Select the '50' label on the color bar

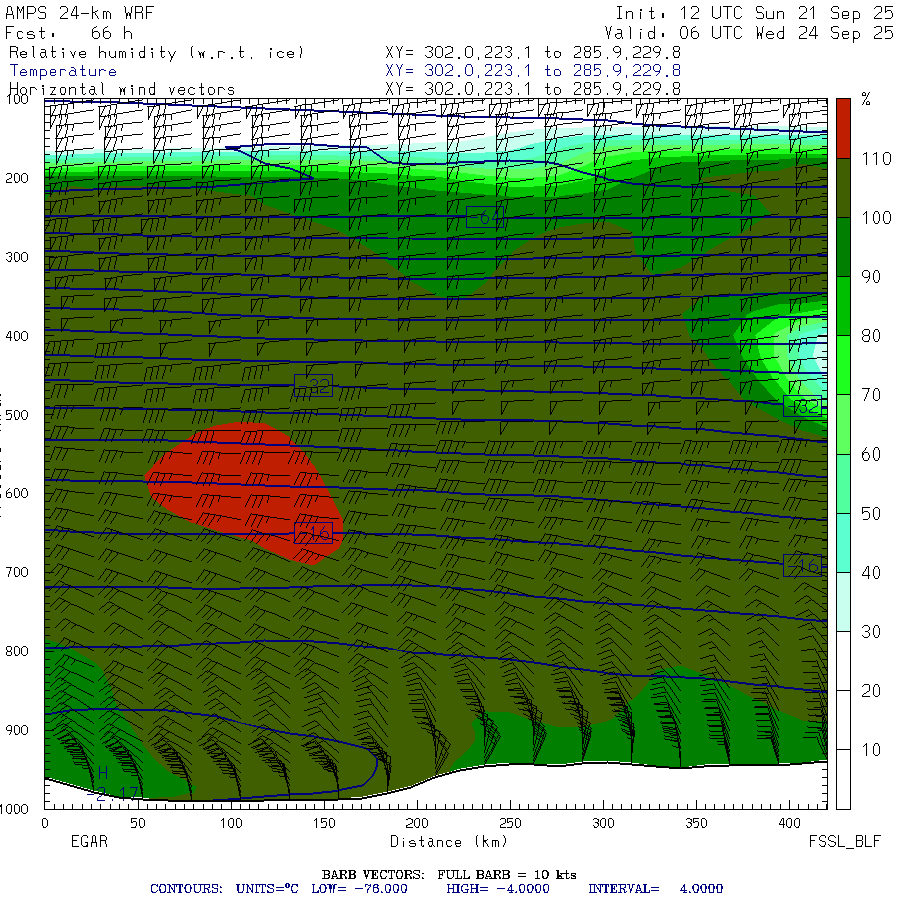coord(871,514)
